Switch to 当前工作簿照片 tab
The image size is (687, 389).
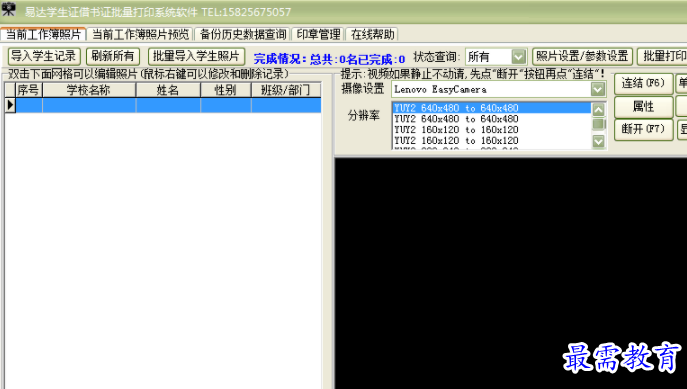(x=43, y=34)
